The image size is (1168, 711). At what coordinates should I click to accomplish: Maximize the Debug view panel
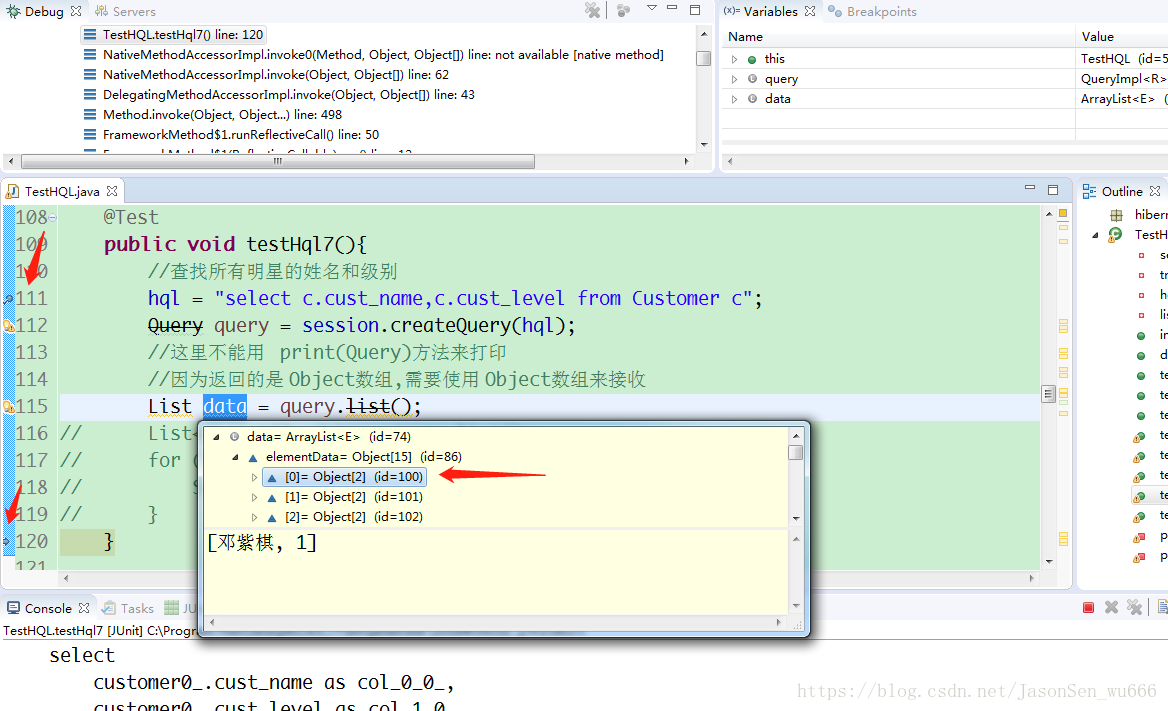(695, 10)
